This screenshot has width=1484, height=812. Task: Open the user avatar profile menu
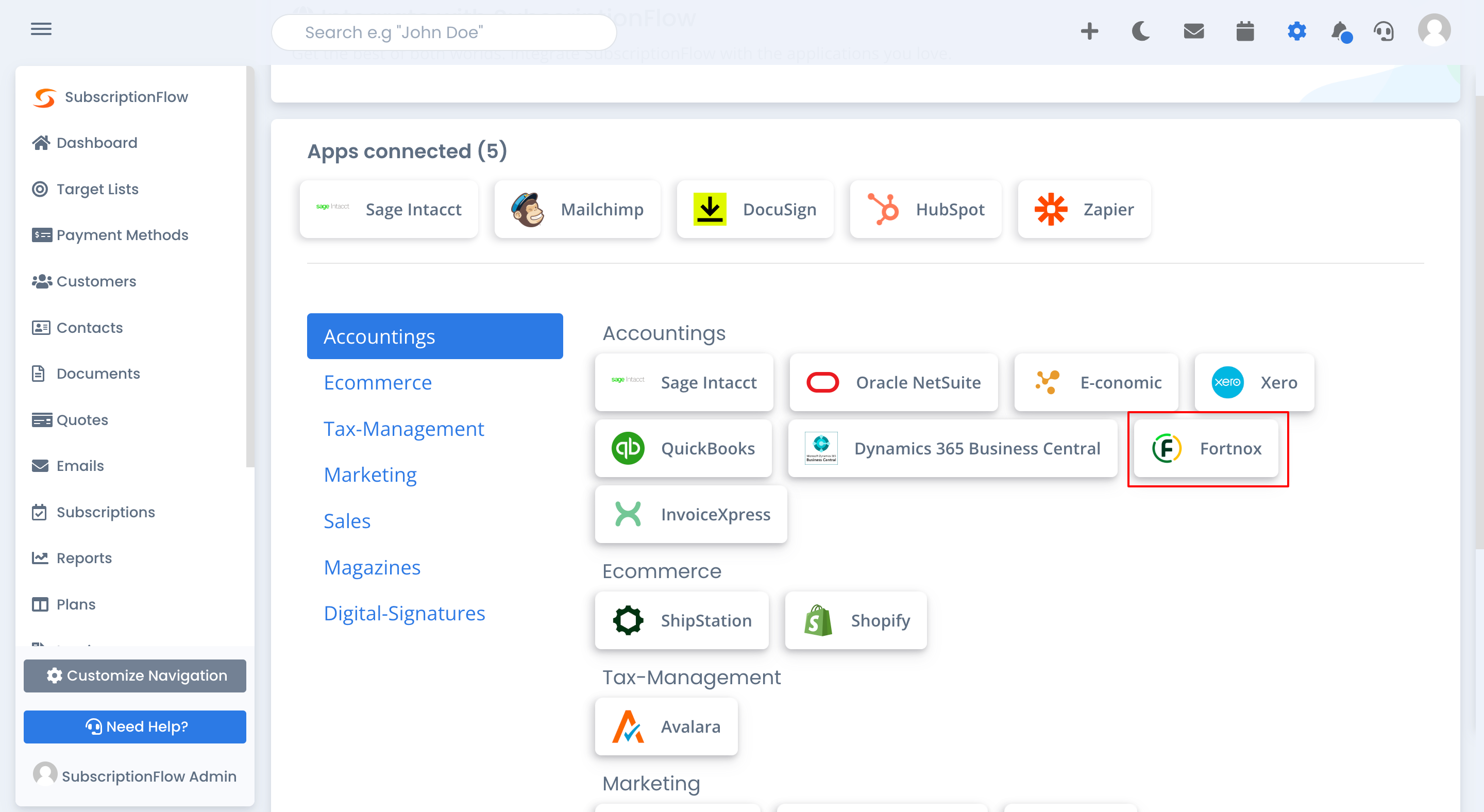click(x=1434, y=29)
